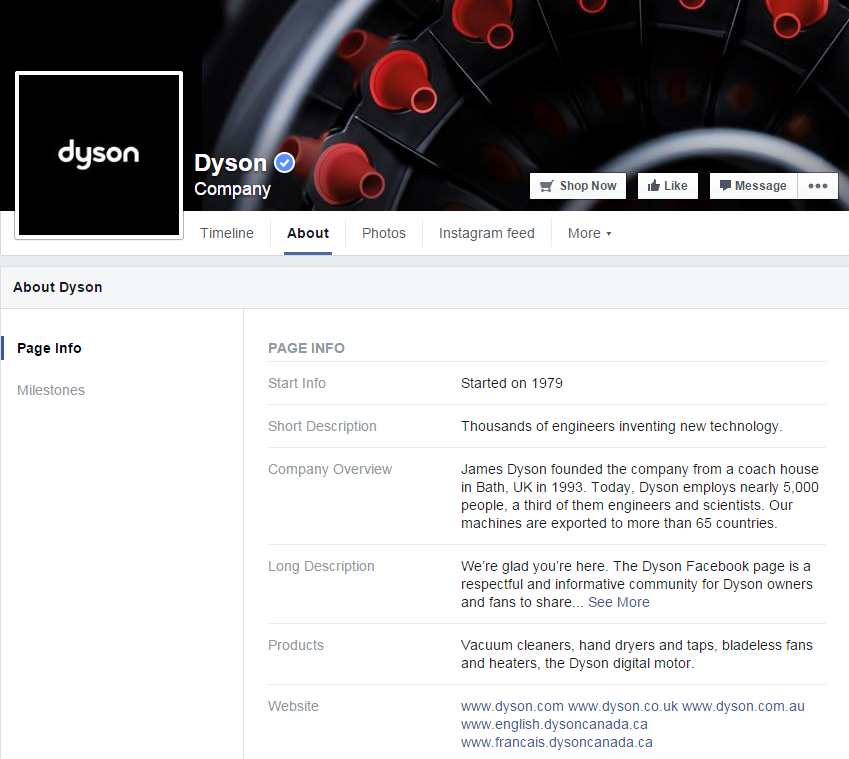This screenshot has height=759, width=849.
Task: Click the 'PAGE INFO' section heading
Action: tap(306, 348)
